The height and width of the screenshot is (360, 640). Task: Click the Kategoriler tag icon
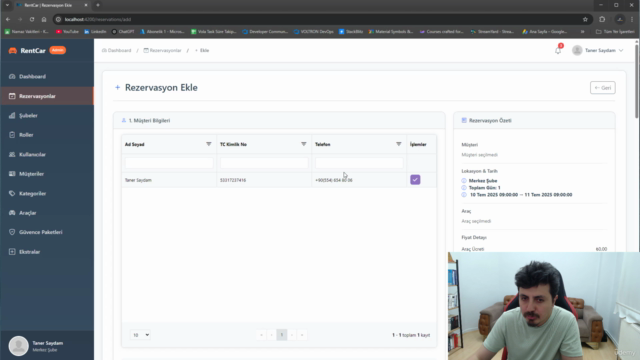click(12, 193)
